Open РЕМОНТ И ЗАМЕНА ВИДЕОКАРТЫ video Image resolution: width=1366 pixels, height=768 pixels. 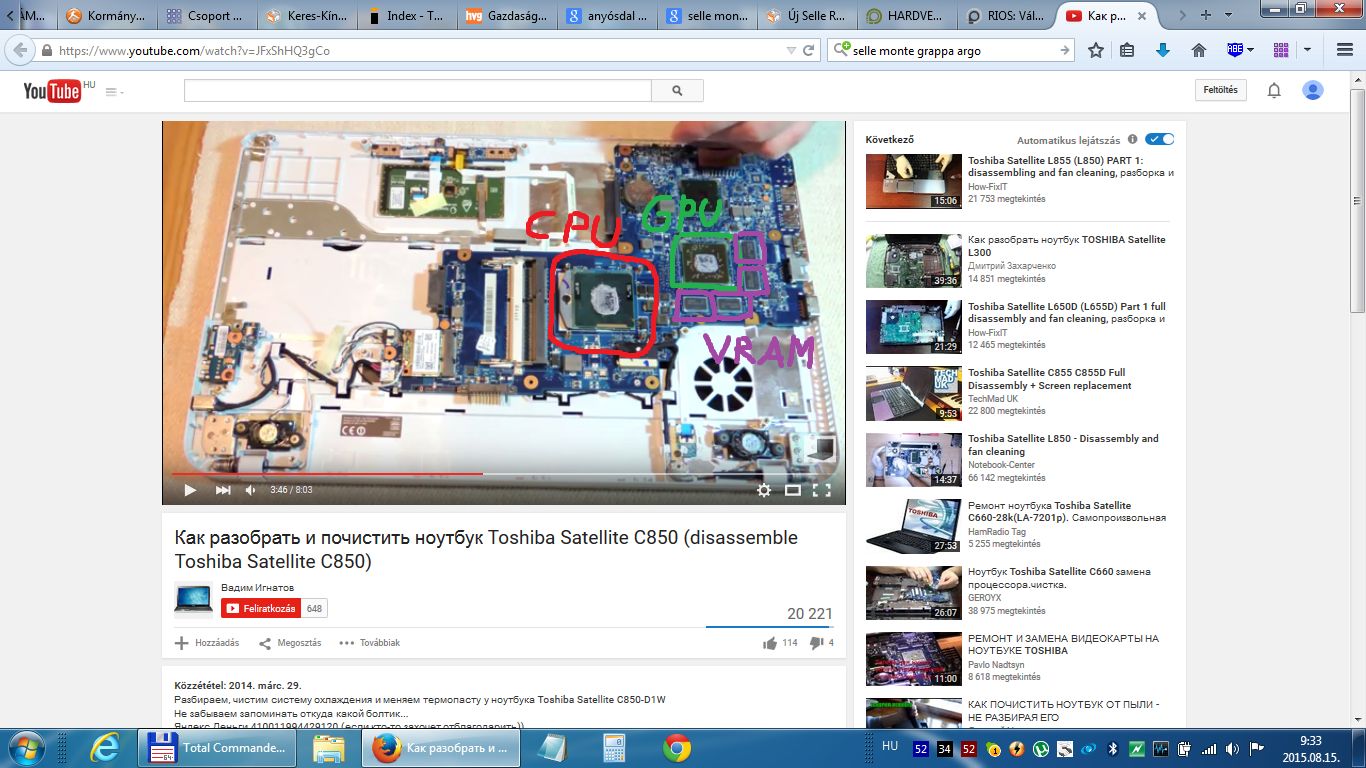click(1063, 644)
